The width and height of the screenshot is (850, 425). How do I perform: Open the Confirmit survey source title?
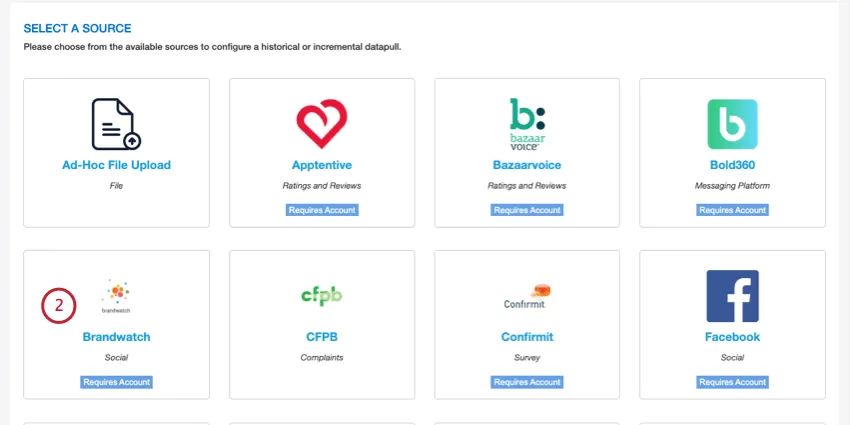tap(526, 337)
